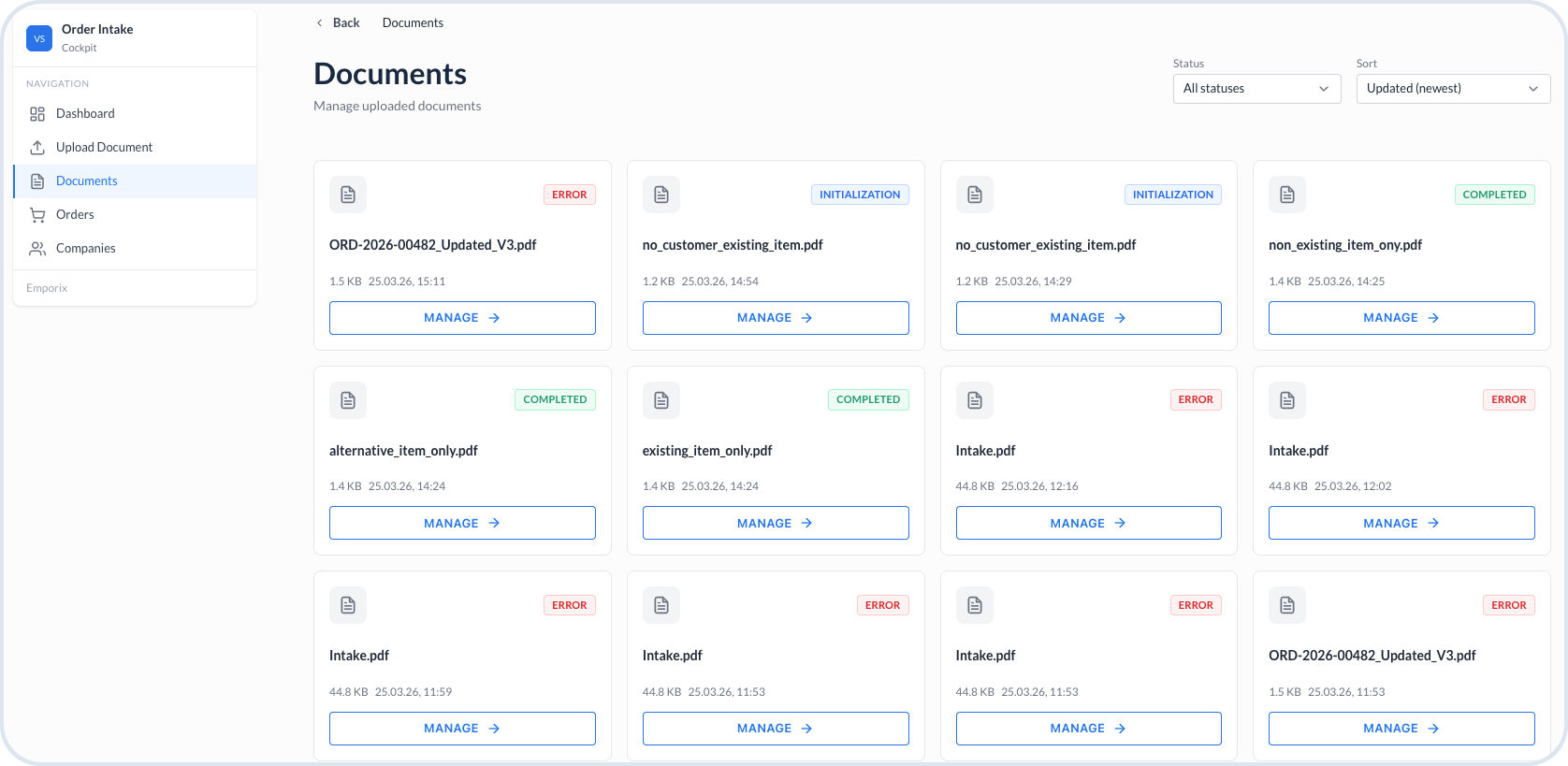Click ERROR badge on Intake.pdf 12:16
Screen dimensions: 1568x766
1196,399
